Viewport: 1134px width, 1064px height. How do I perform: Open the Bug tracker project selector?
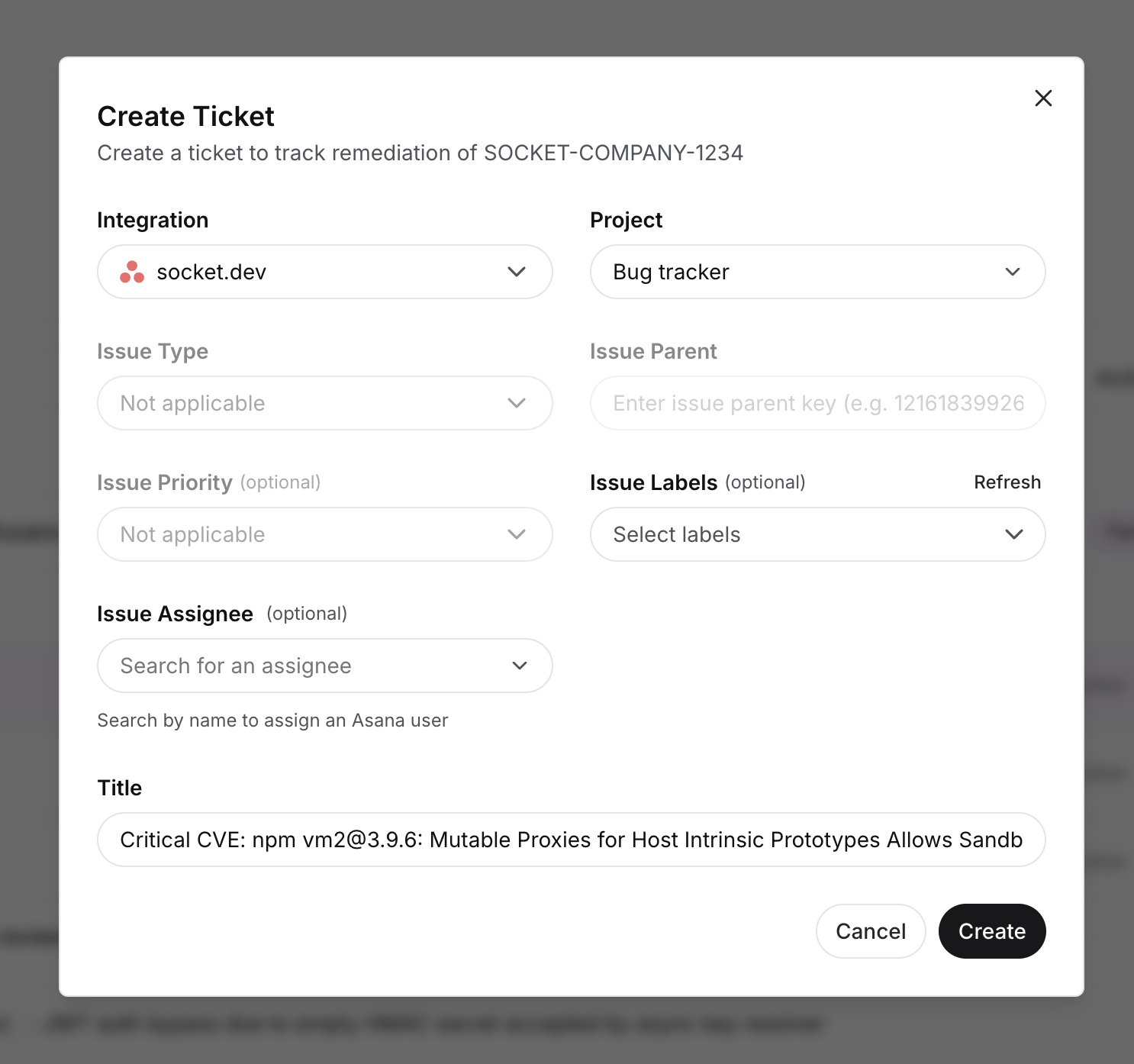tap(818, 272)
